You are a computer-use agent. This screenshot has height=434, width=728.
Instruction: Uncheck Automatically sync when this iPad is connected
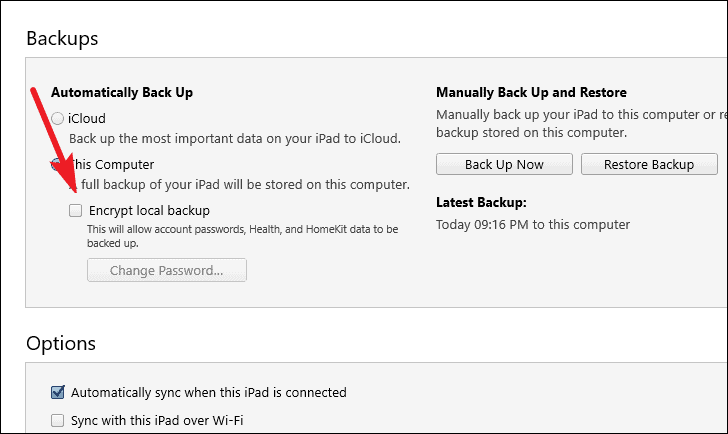tap(58, 392)
